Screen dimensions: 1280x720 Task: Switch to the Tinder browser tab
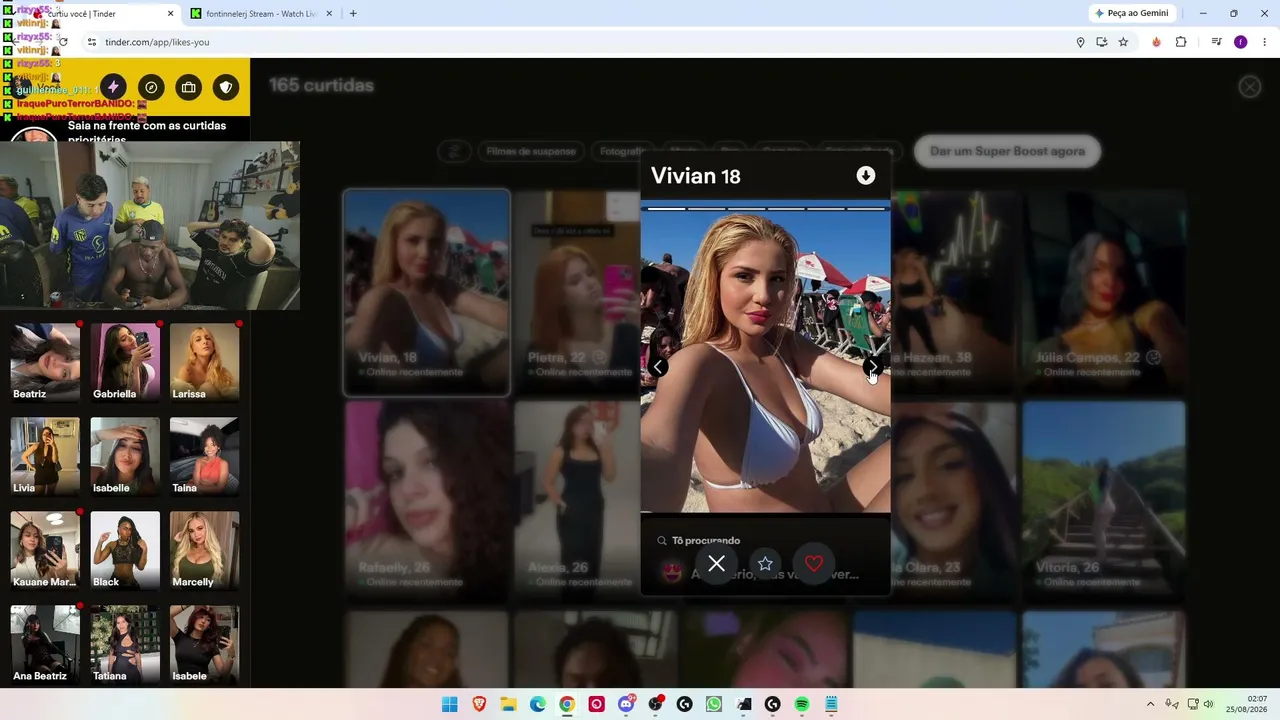[98, 13]
